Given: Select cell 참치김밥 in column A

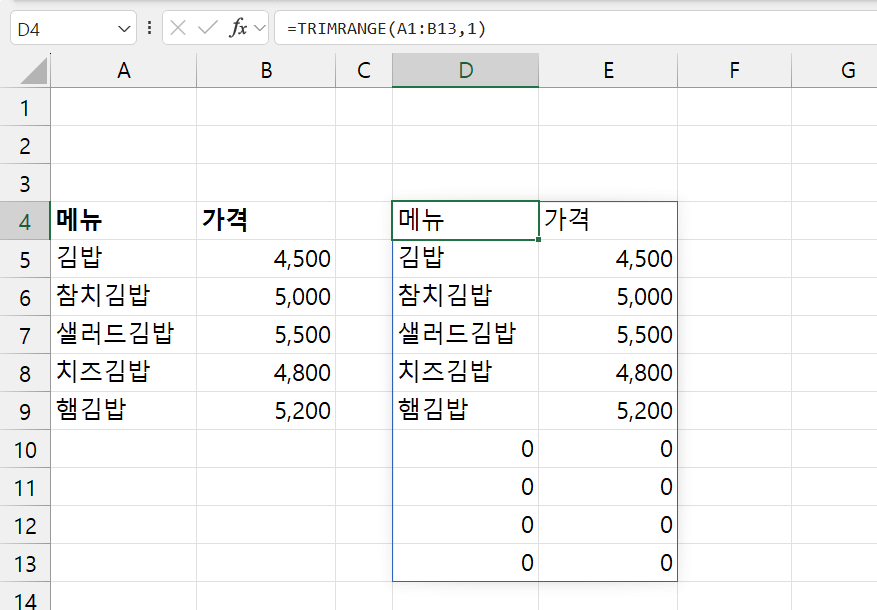Looking at the screenshot, I should 124,297.
